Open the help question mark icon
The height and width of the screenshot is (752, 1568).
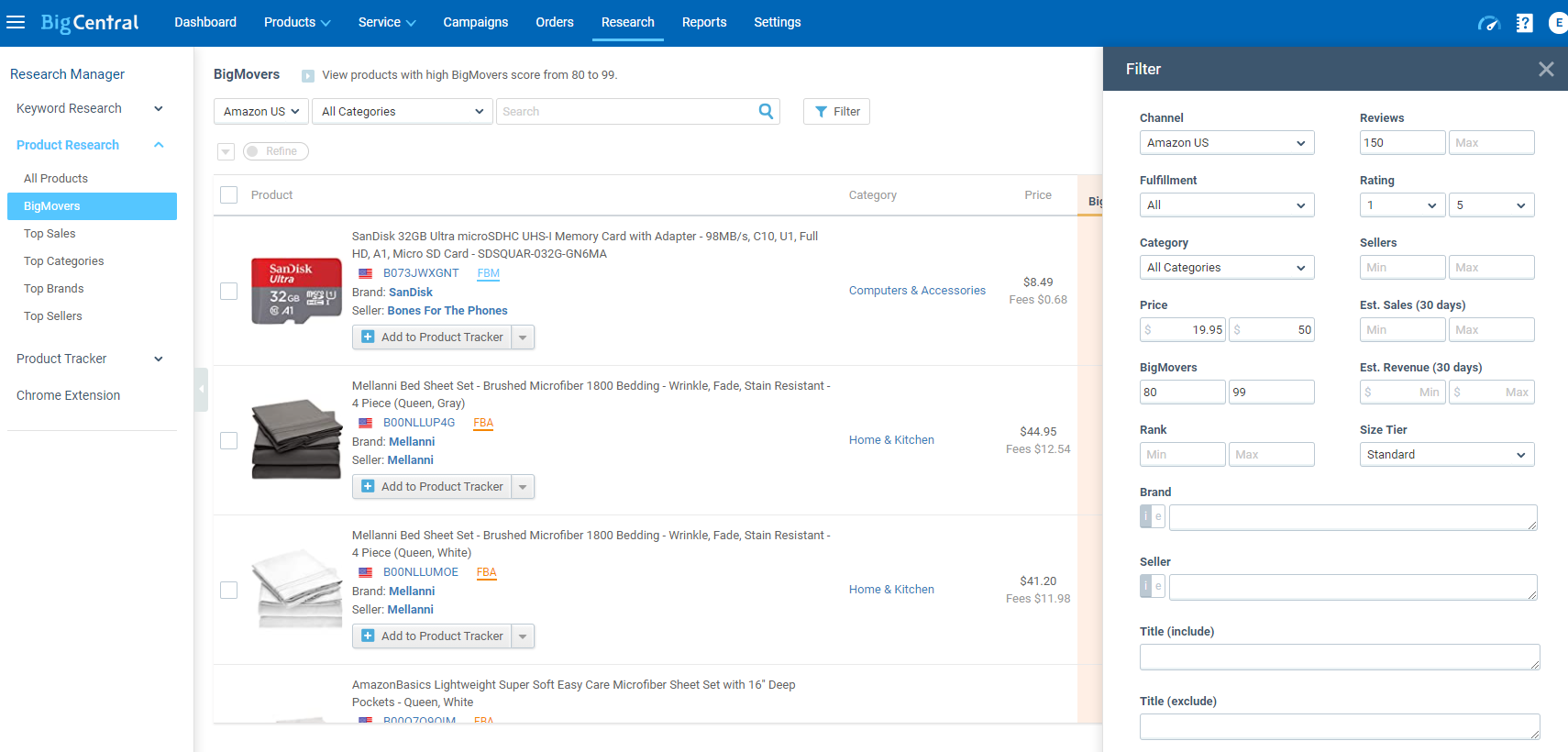tap(1524, 23)
